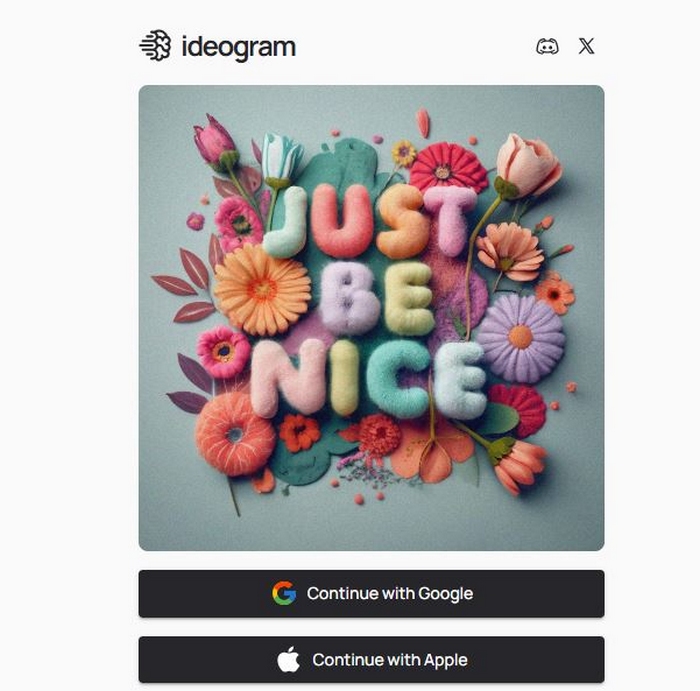Open the Discord community icon

(x=547, y=46)
